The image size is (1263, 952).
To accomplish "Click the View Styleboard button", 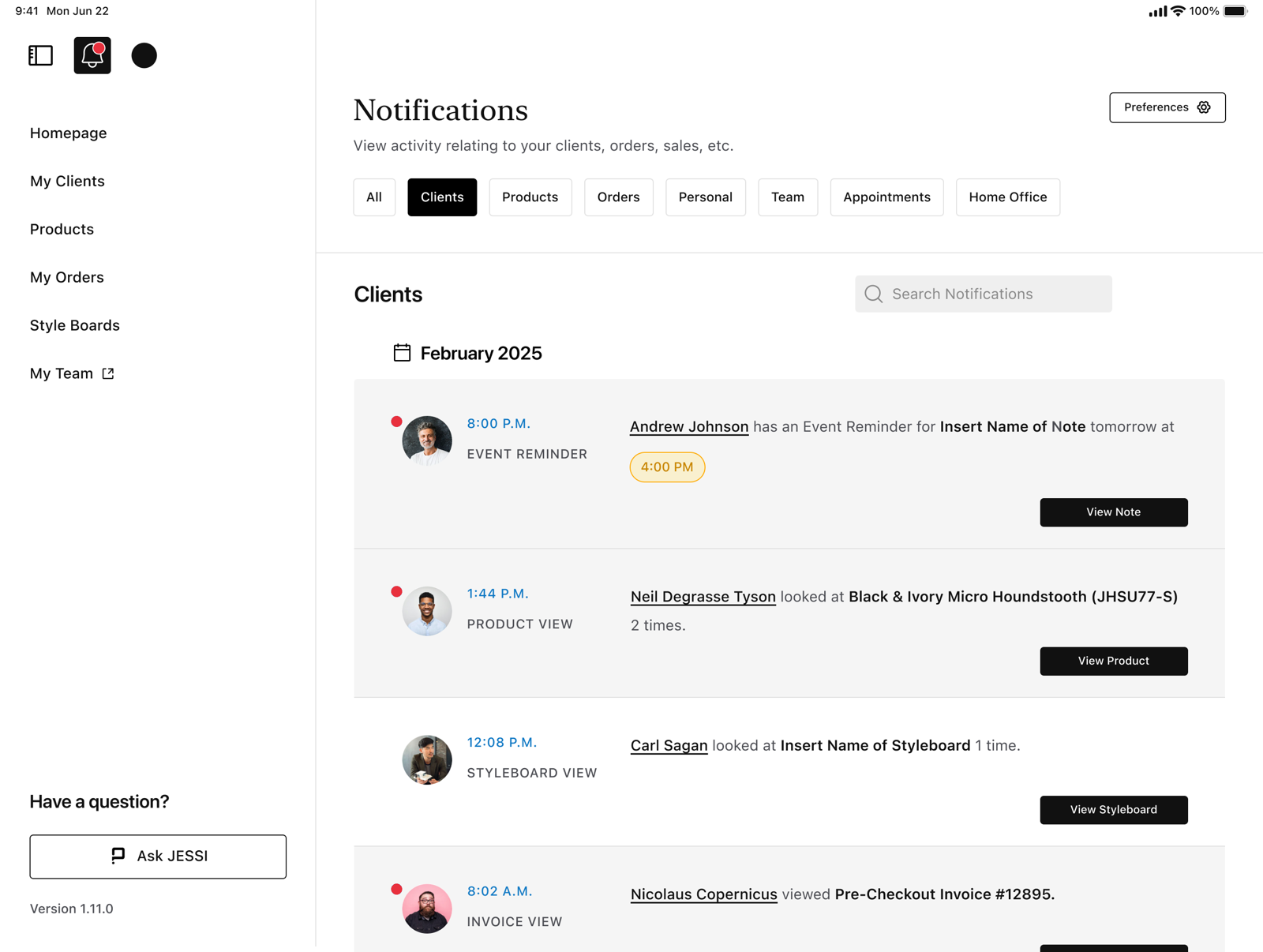I will coord(1114,810).
